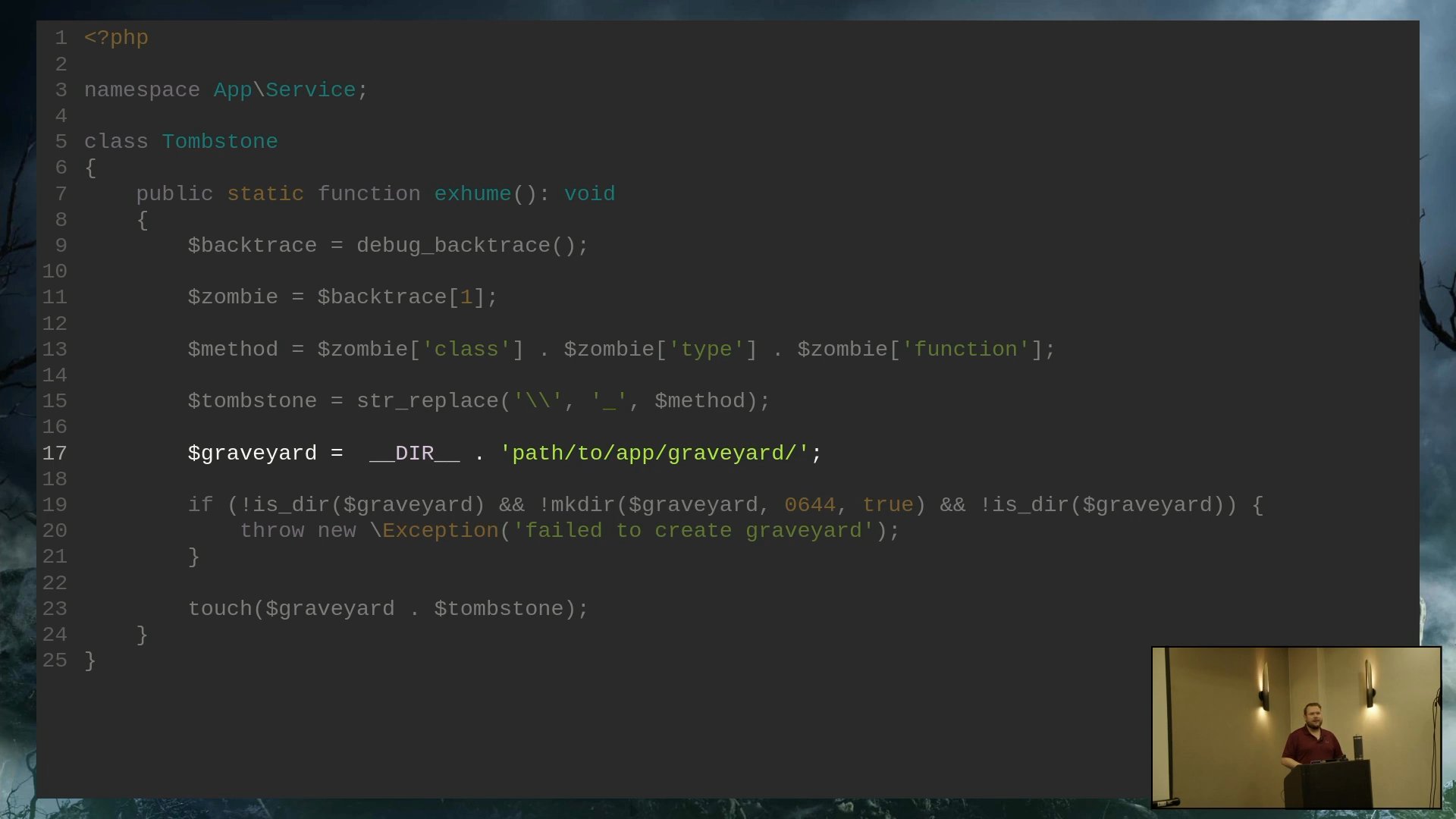Click the speaker video thumbnail
This screenshot has width=1456, height=819.
(1296, 727)
